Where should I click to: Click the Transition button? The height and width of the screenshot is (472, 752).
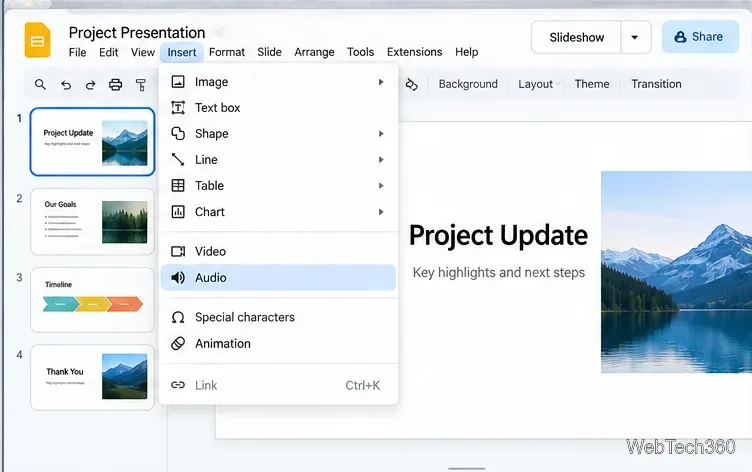coord(656,84)
